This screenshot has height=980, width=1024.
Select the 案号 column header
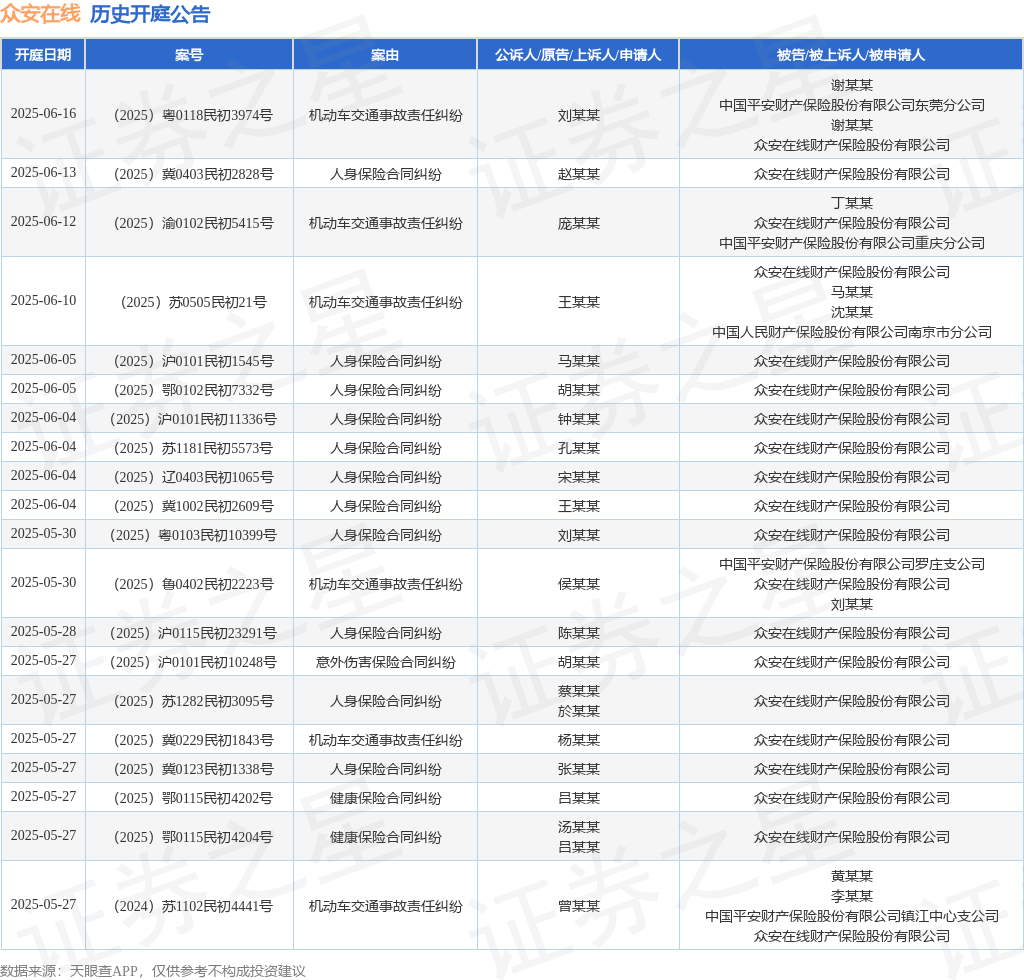coord(189,55)
